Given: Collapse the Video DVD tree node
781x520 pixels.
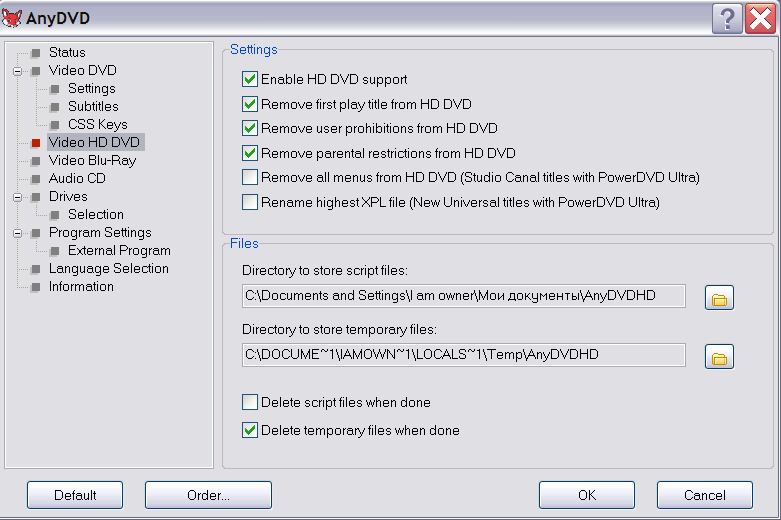Looking at the screenshot, I should pyautogui.click(x=17, y=71).
